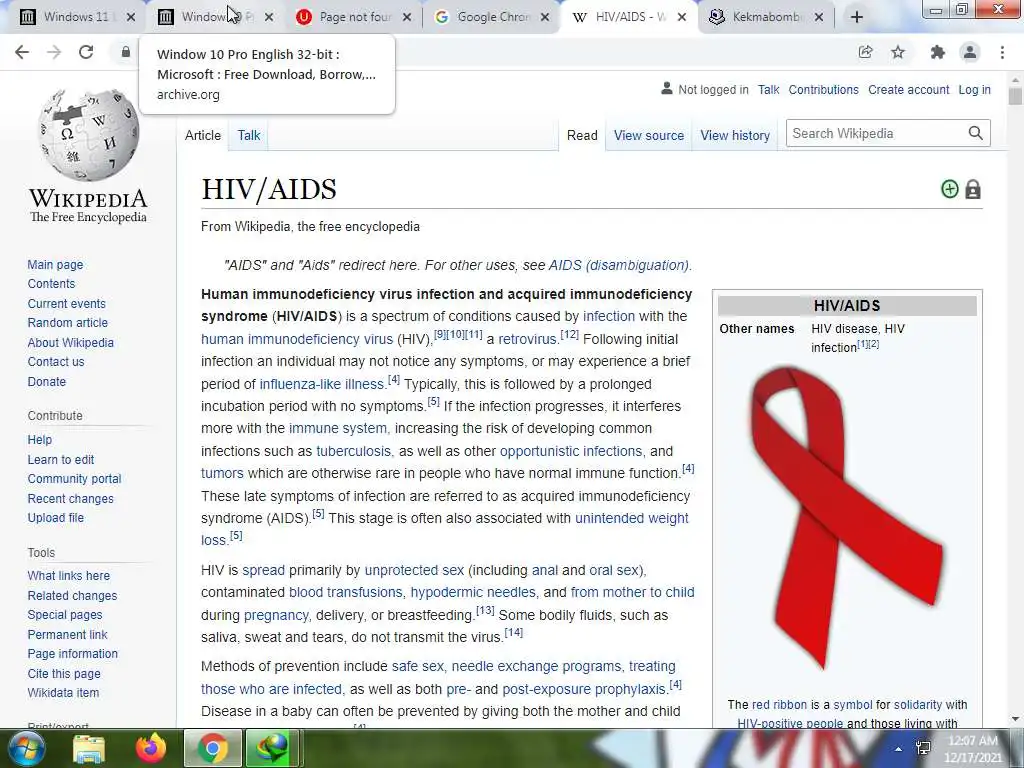Image resolution: width=1024 pixels, height=768 pixels.
Task: Click the page vertical scrollbar thumb
Action: coord(1015,95)
